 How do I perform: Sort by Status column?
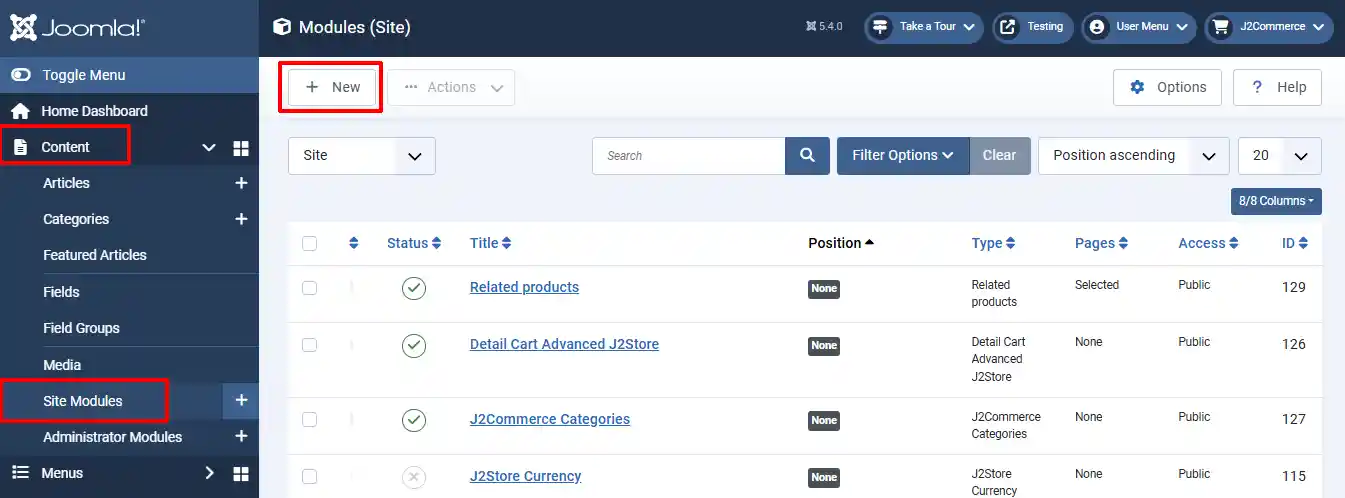coord(414,243)
